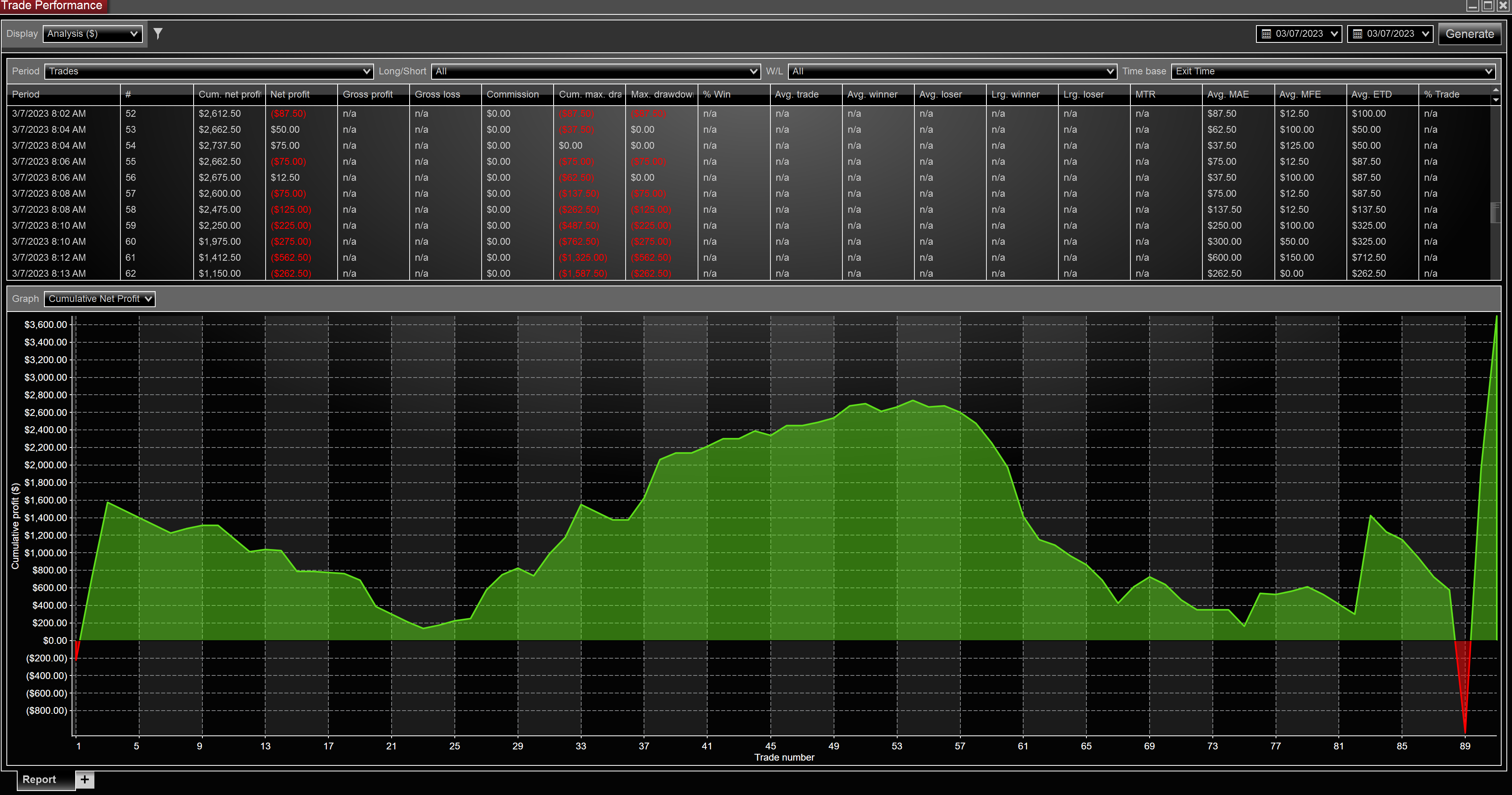
Task: Expand the end date 03/07/2023 picker
Action: pos(1390,34)
